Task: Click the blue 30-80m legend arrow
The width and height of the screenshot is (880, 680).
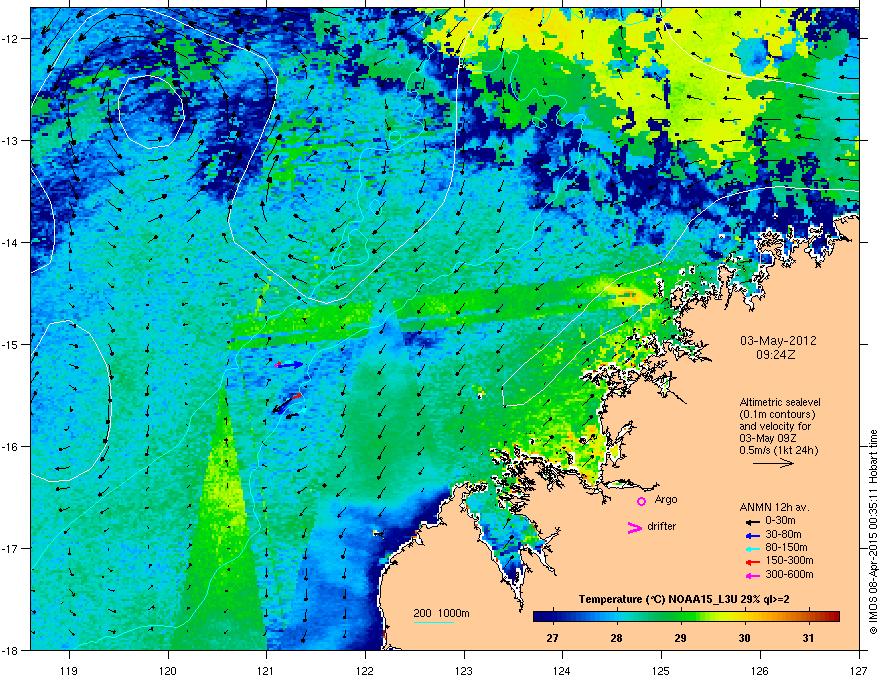Action: pyautogui.click(x=752, y=535)
